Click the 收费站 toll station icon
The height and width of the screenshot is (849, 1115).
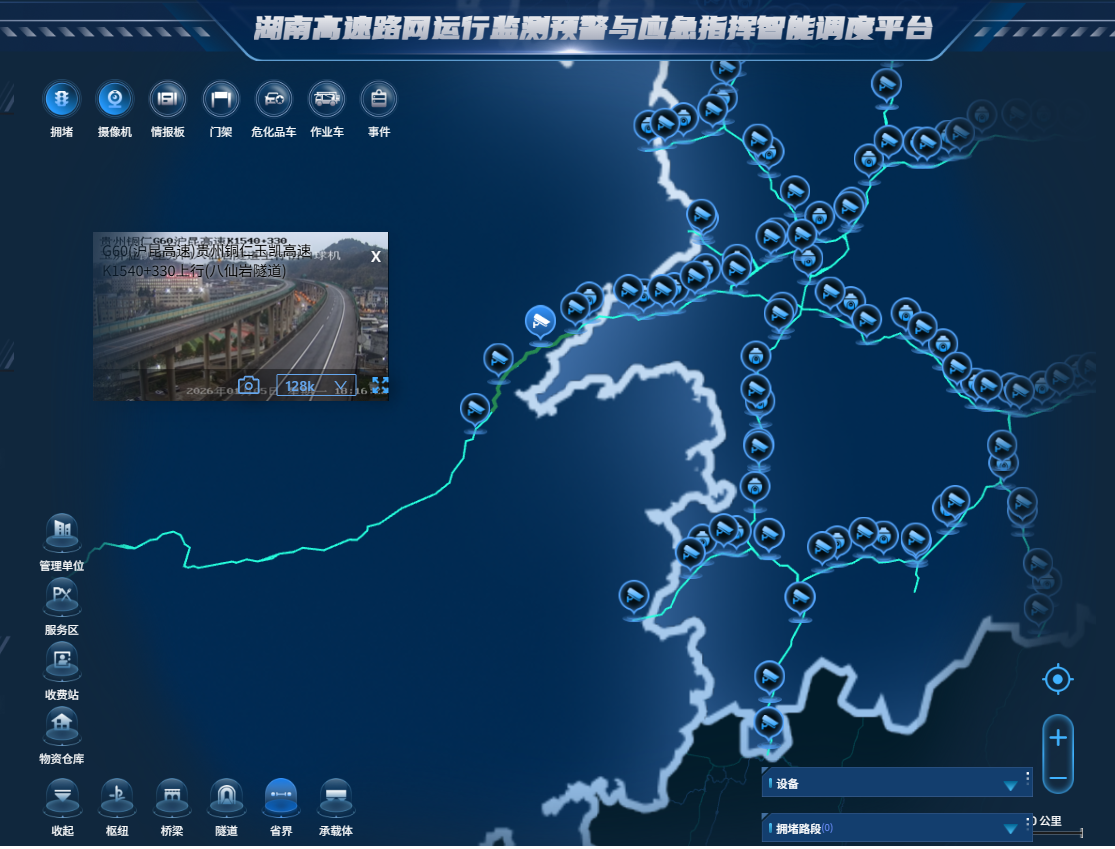62,661
